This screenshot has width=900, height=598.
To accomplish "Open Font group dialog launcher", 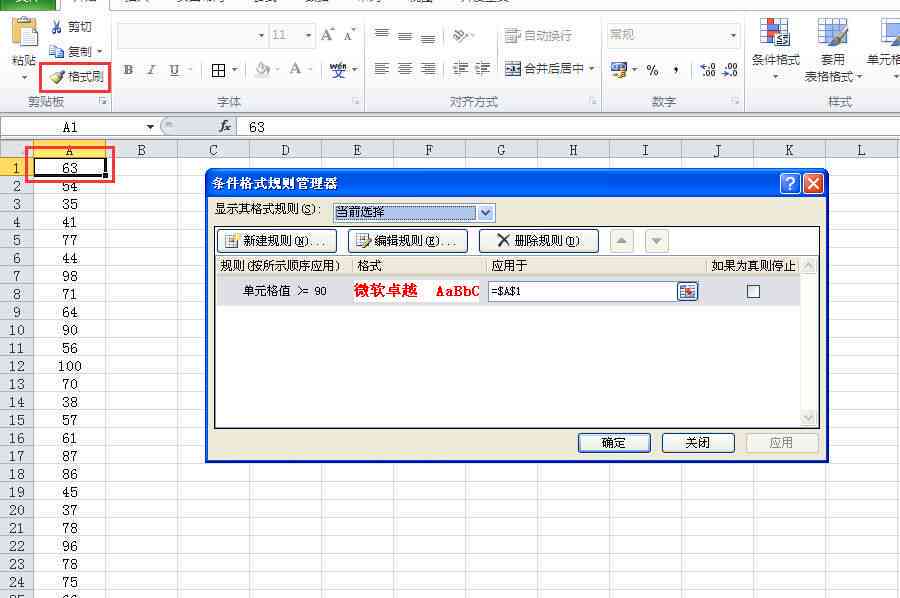I will click(x=356, y=102).
